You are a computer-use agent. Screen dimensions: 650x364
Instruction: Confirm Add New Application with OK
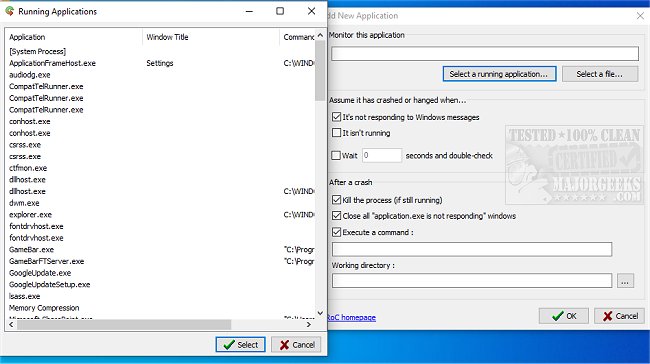pyautogui.click(x=563, y=316)
